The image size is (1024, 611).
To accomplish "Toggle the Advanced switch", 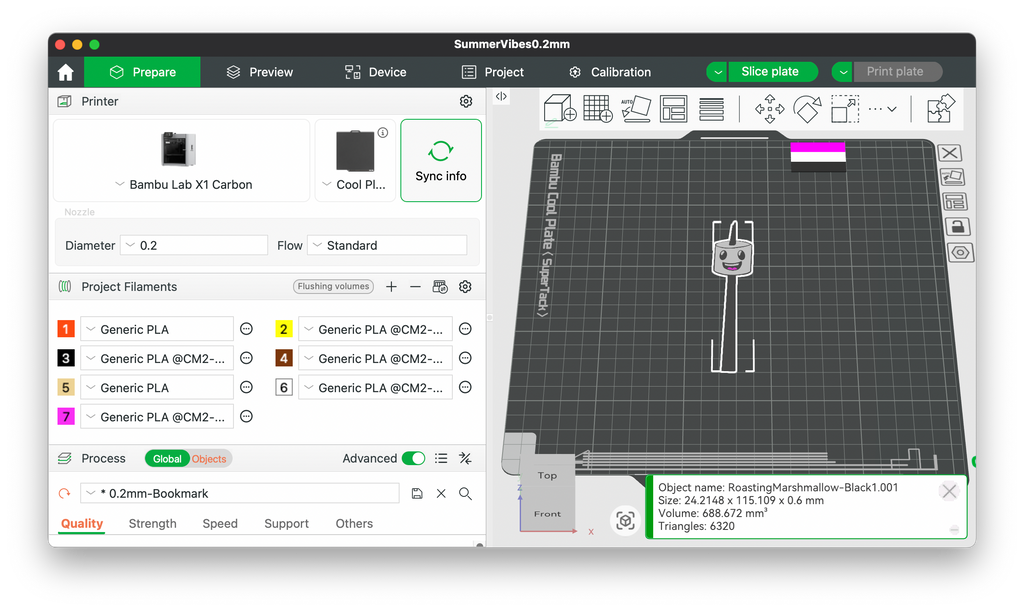I will pos(413,458).
